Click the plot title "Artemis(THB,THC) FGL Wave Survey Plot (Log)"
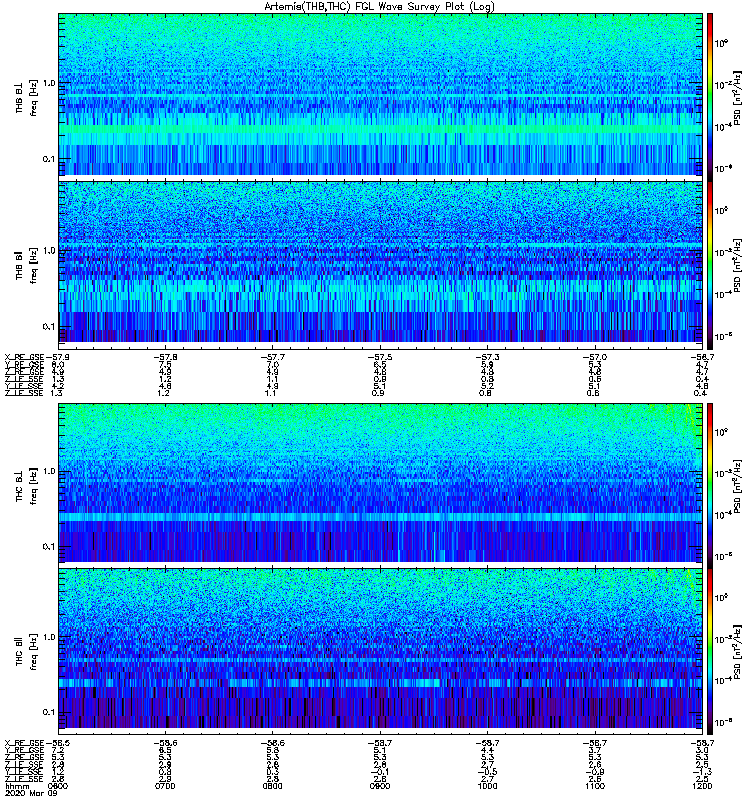This screenshot has width=750, height=800. click(379, 7)
